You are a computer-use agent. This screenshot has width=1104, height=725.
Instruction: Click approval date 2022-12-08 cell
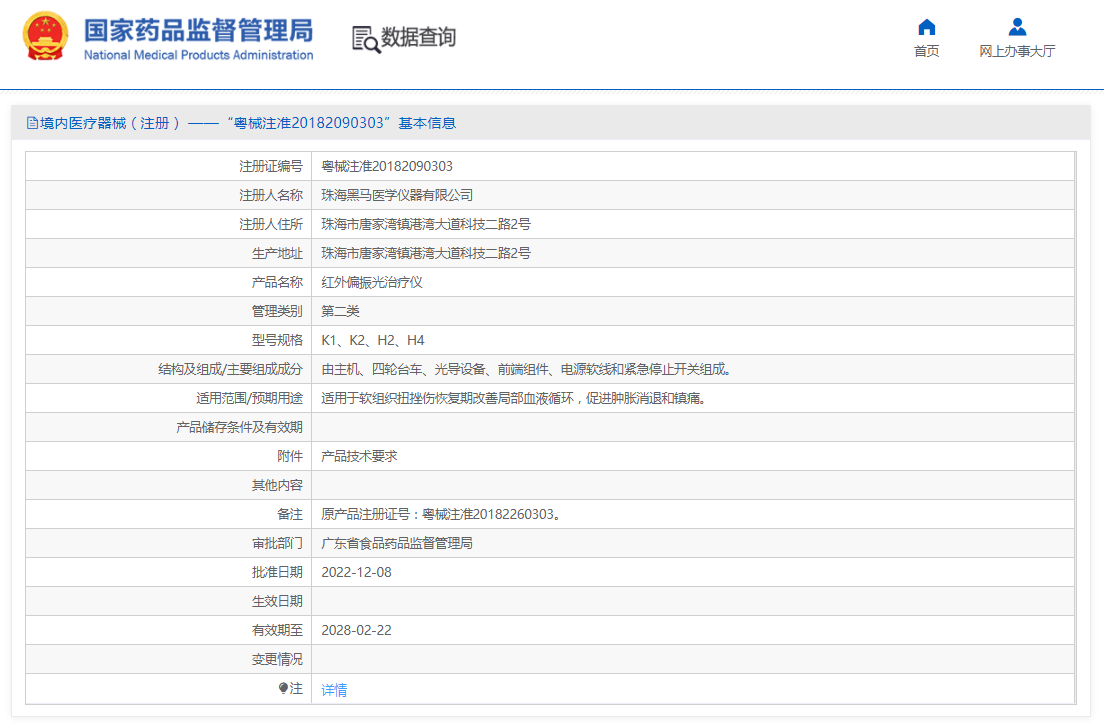pos(356,572)
